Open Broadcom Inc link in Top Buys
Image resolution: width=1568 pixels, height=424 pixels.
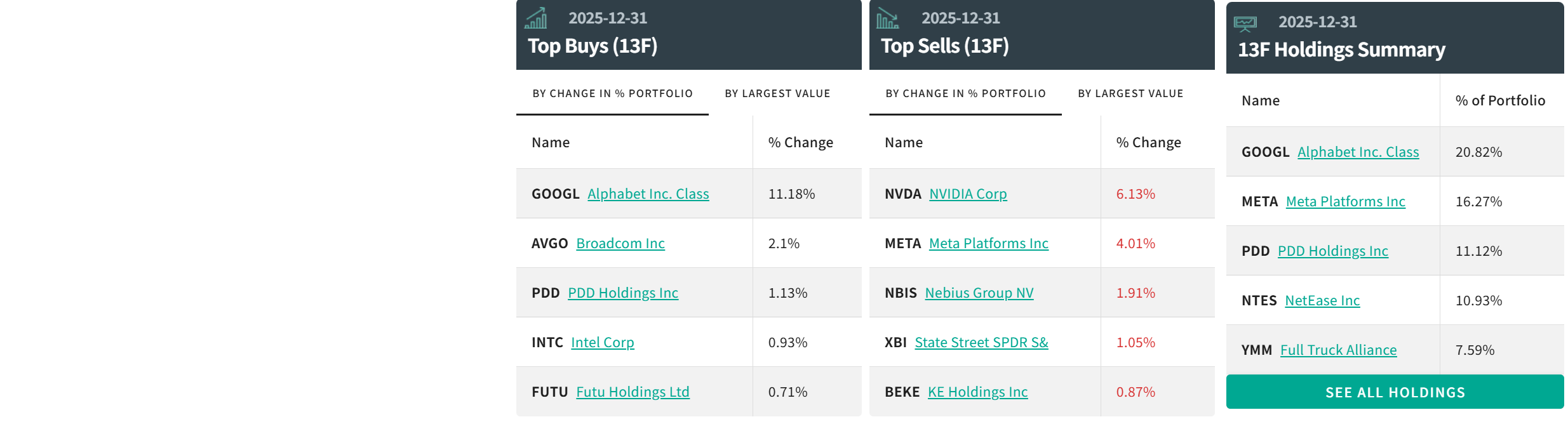(x=620, y=244)
